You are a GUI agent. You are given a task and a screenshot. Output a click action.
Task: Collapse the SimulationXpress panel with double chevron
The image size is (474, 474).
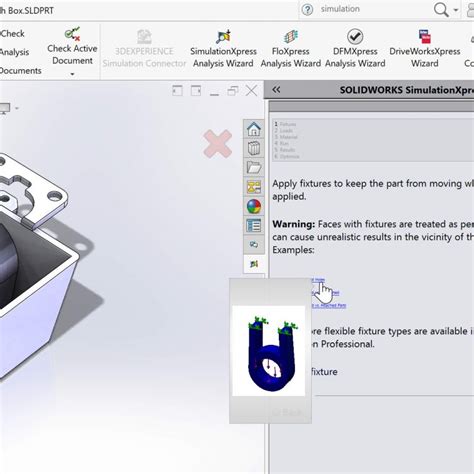pos(276,90)
